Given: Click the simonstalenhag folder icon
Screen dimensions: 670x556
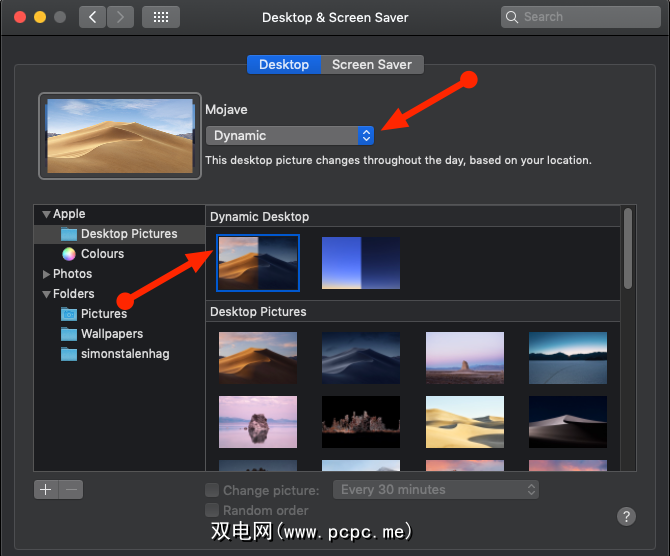Looking at the screenshot, I should tap(69, 354).
